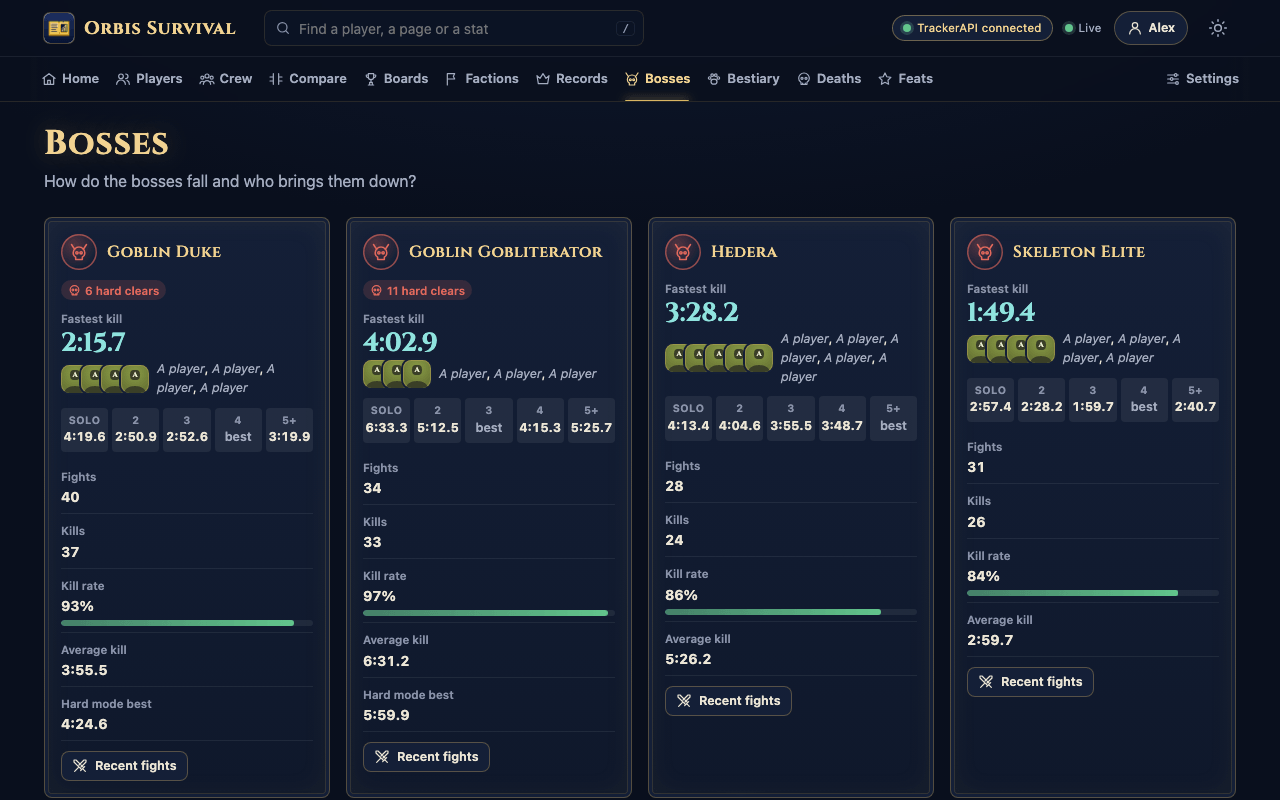Select Hedera's 5+ best time cell
Screen dimensions: 1280x800
click(893, 418)
